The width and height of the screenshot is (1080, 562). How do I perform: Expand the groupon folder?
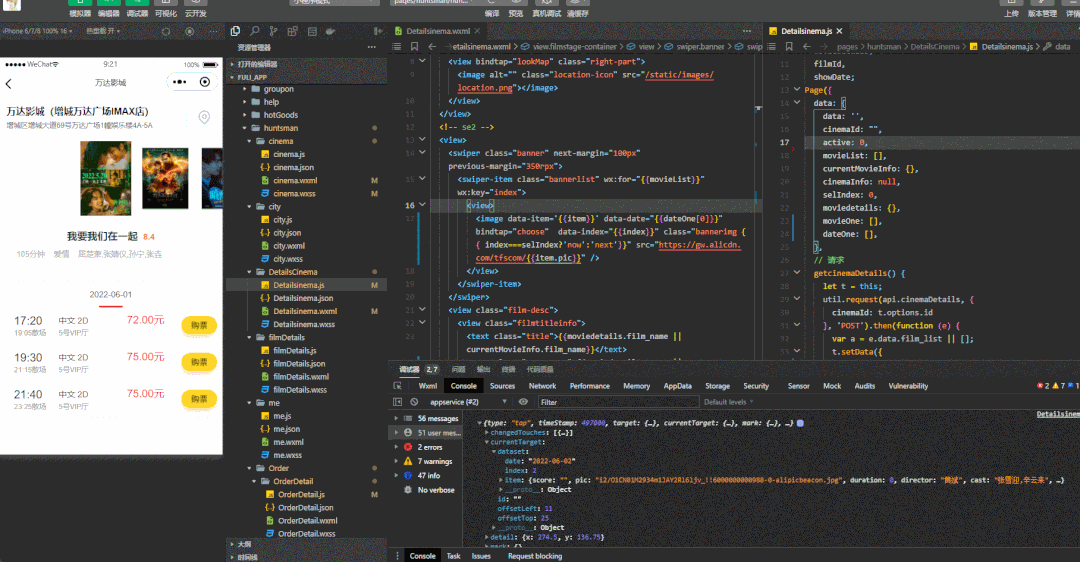278,89
